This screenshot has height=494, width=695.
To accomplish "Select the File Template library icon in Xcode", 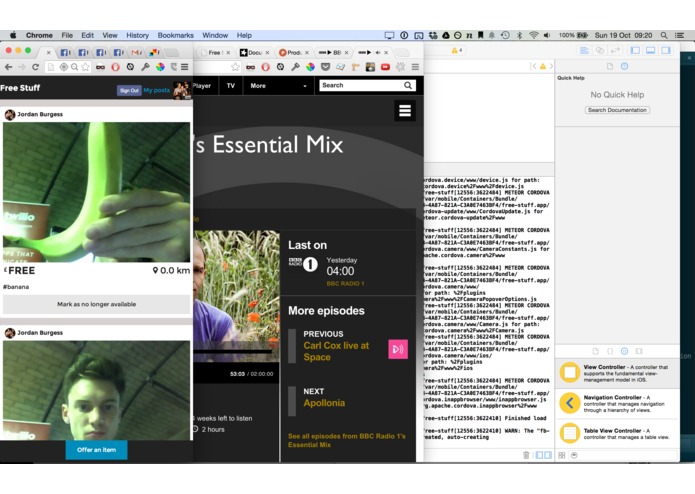I will (595, 351).
